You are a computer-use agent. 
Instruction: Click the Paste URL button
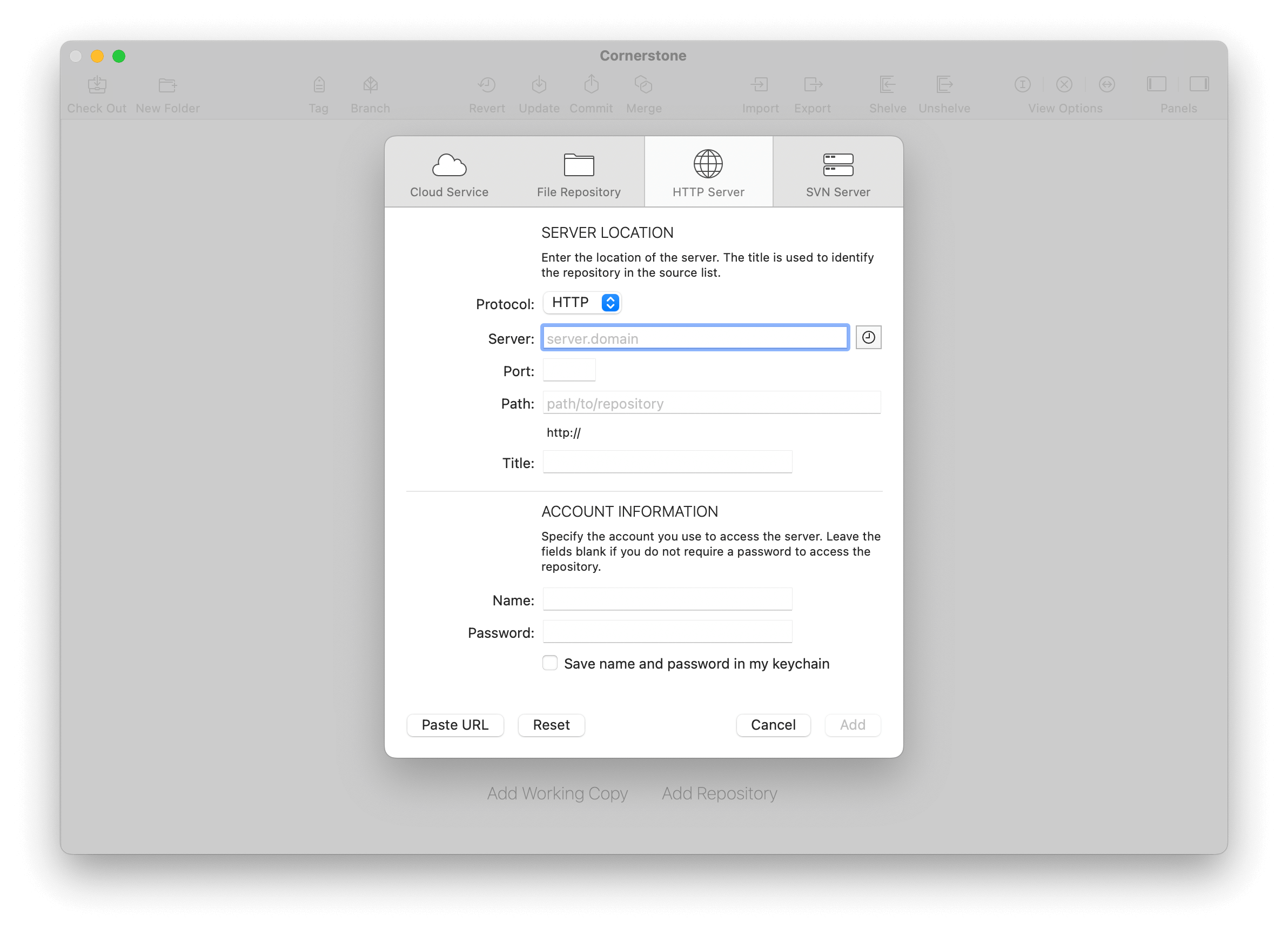pos(455,724)
